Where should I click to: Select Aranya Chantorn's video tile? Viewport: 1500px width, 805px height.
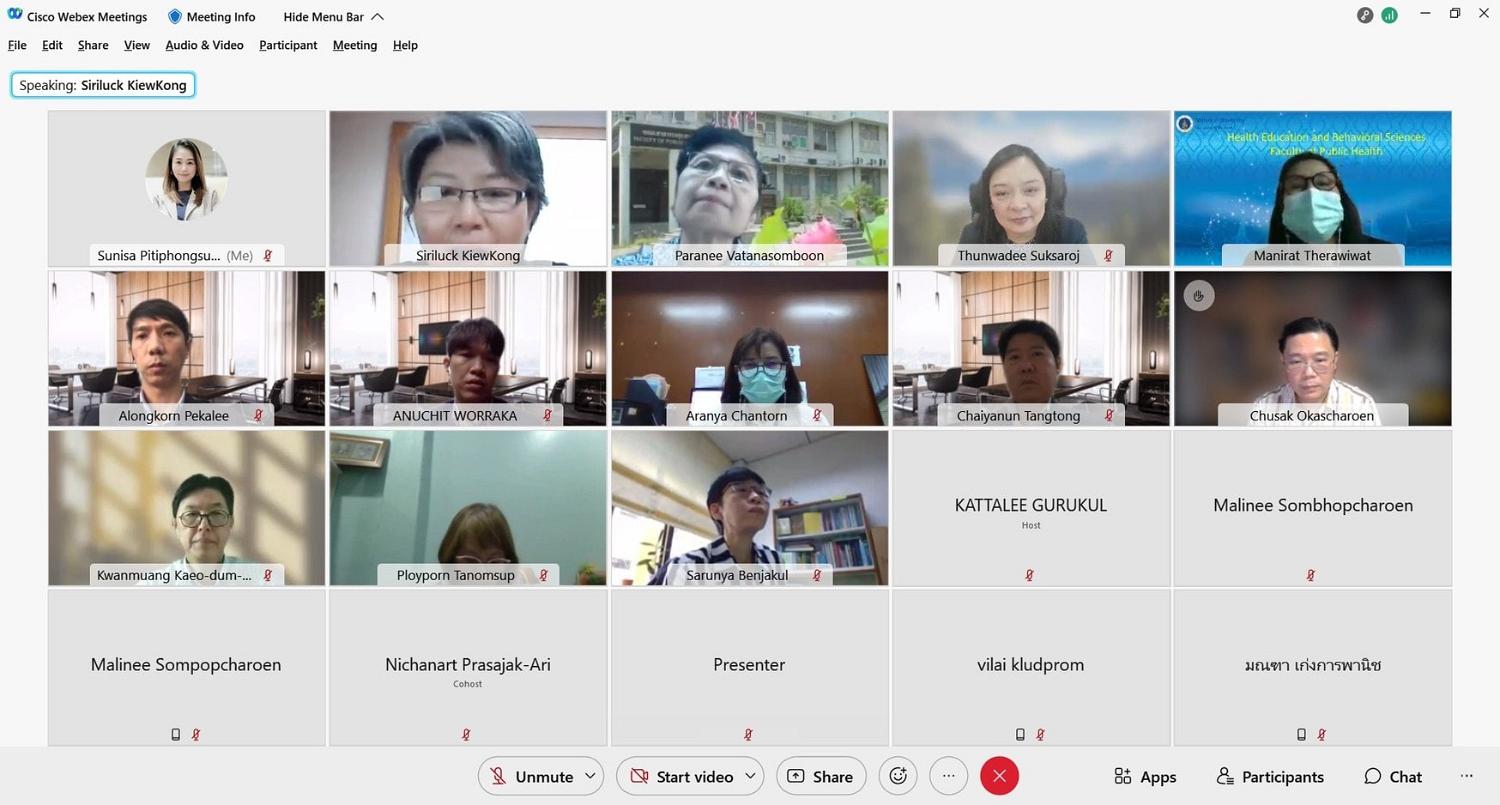(x=750, y=348)
